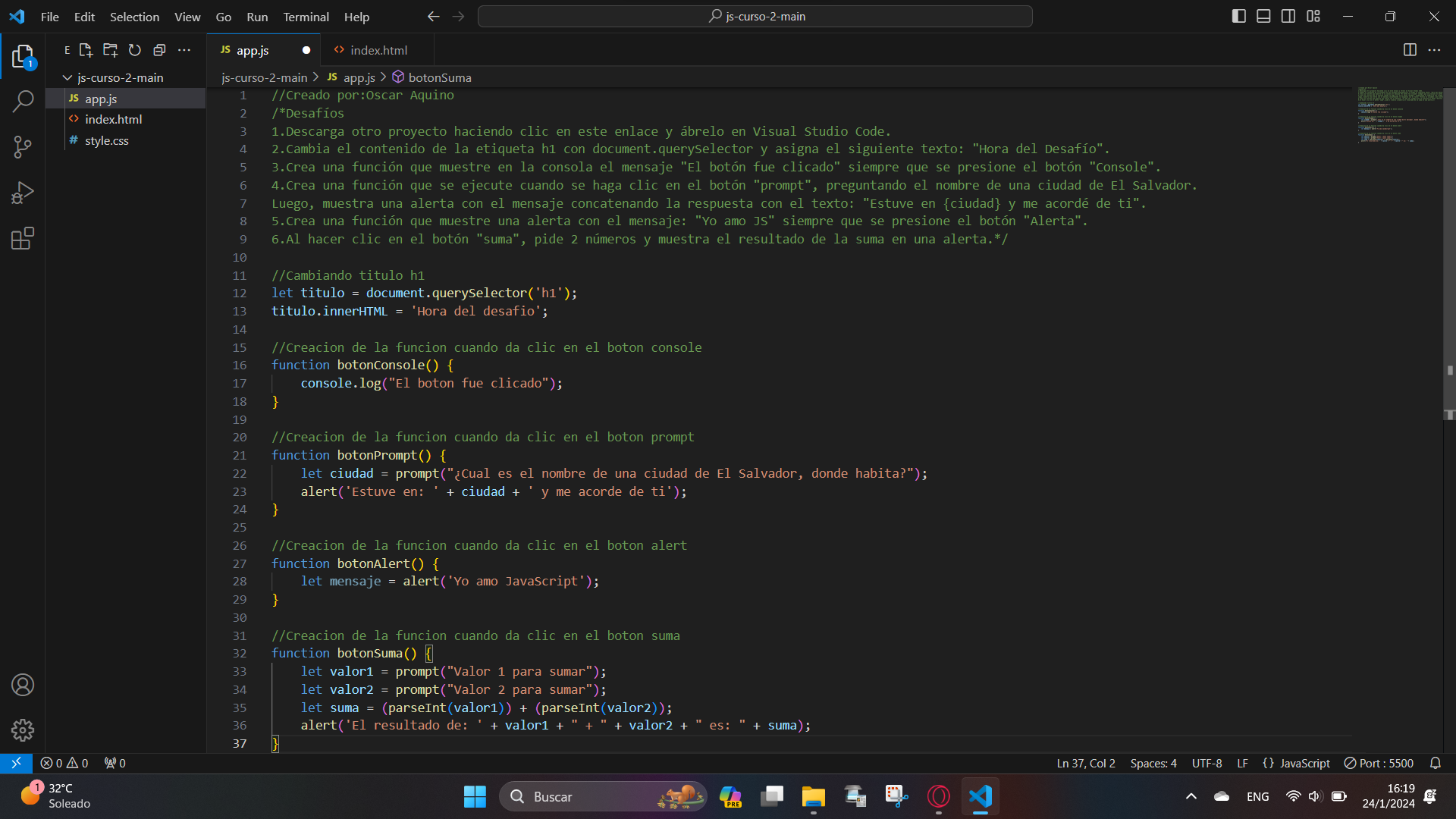The image size is (1456, 819).
Task: Open Explorer views and more actions menu
Action: tap(184, 50)
